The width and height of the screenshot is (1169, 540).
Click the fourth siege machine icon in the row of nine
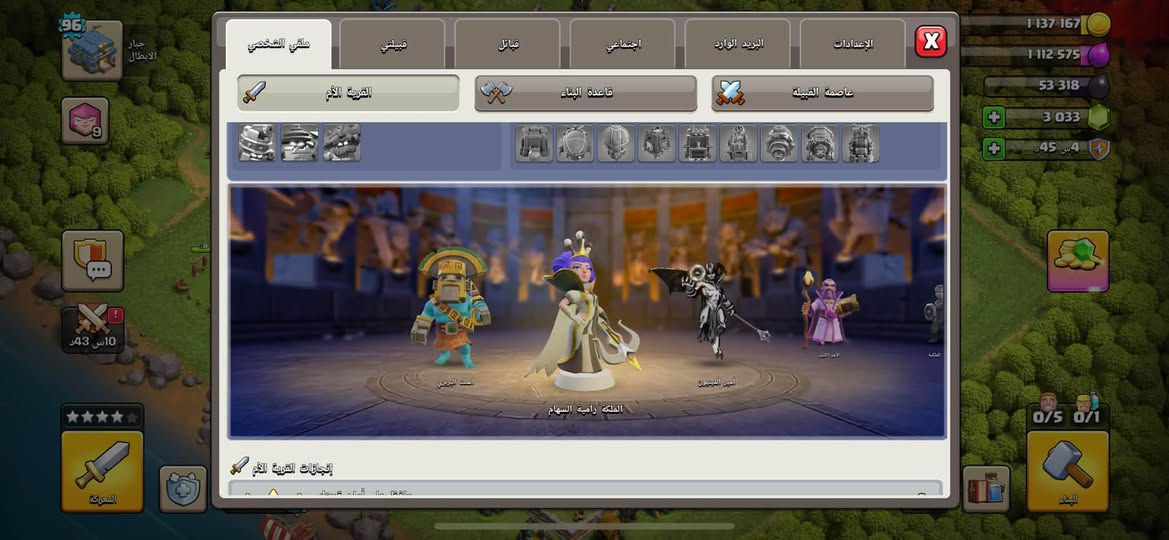(657, 143)
